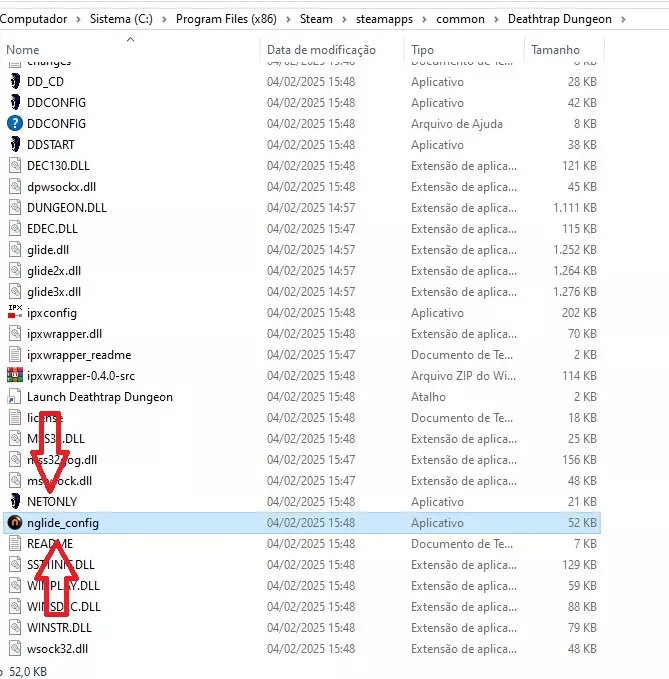This screenshot has height=679, width=669.
Task: Click the DUNGEON.DLL file icon
Action: point(15,207)
